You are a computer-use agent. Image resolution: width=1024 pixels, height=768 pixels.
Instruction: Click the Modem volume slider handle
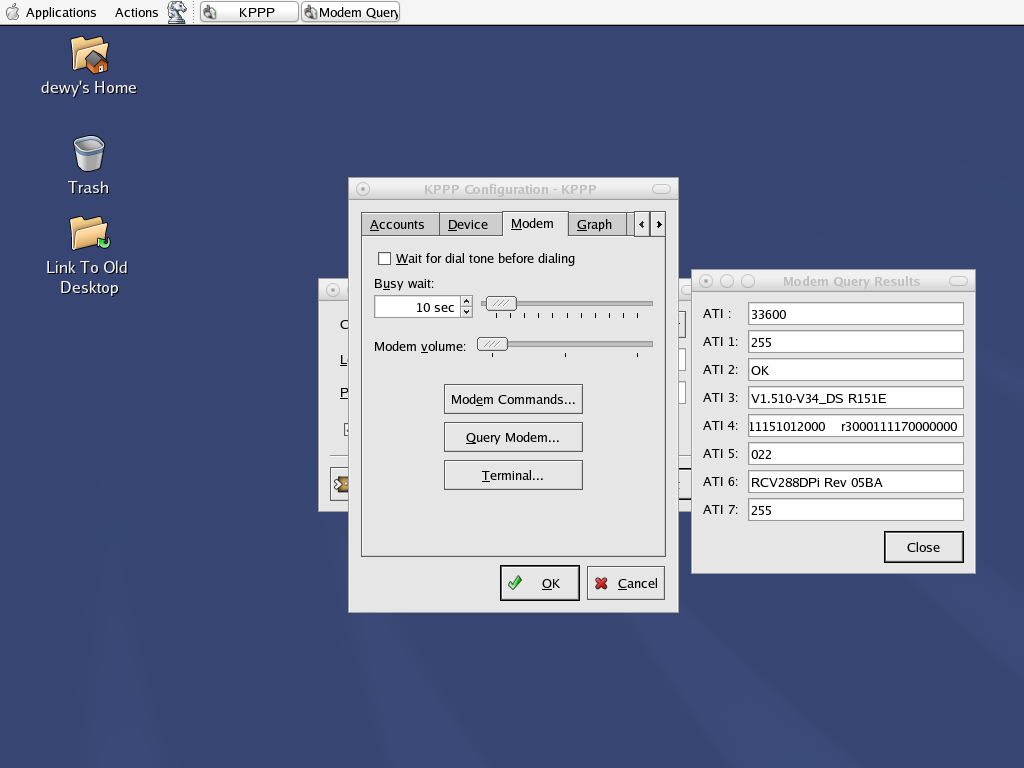pyautogui.click(x=492, y=344)
